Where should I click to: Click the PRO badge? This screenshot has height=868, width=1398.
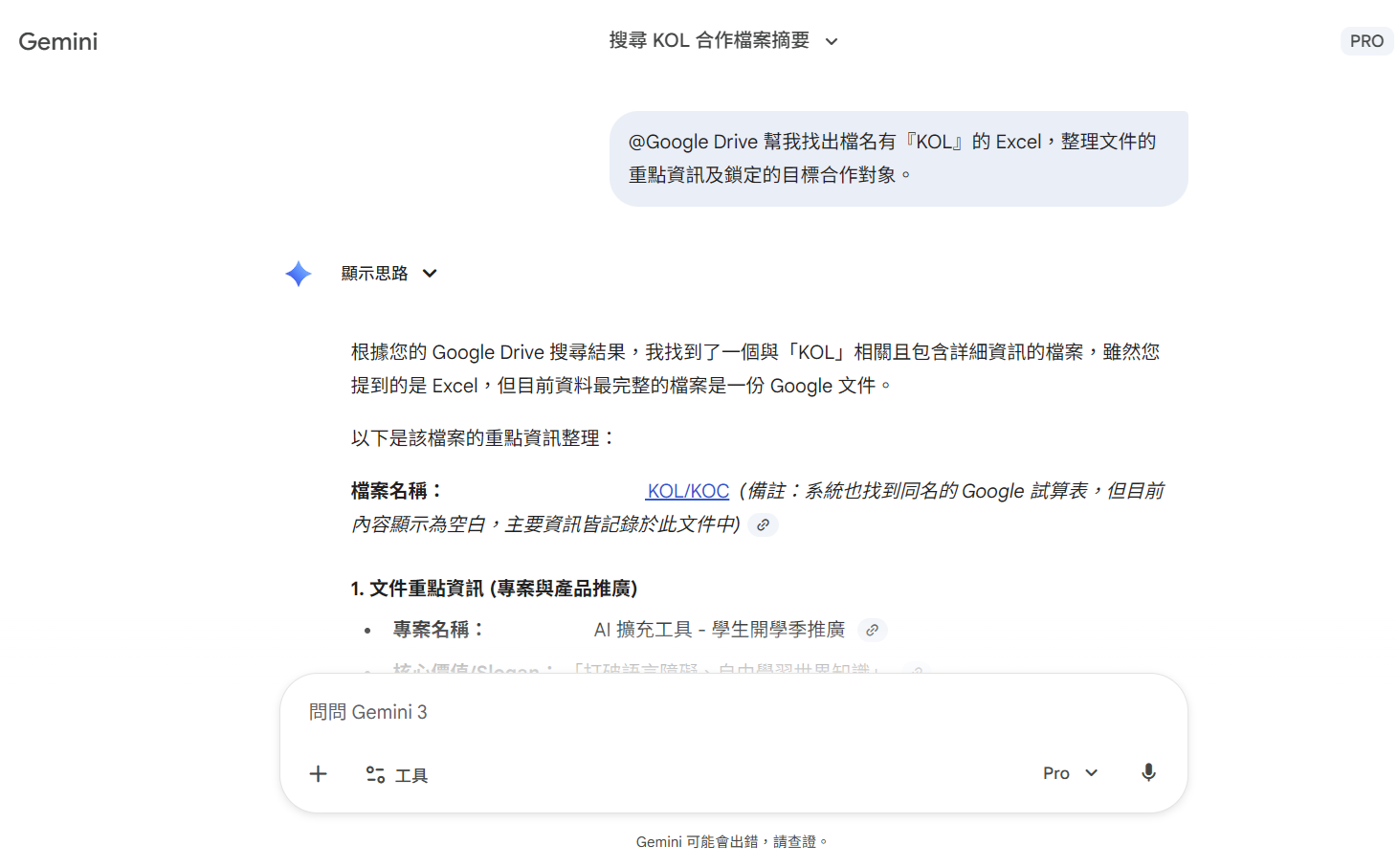click(x=1365, y=41)
